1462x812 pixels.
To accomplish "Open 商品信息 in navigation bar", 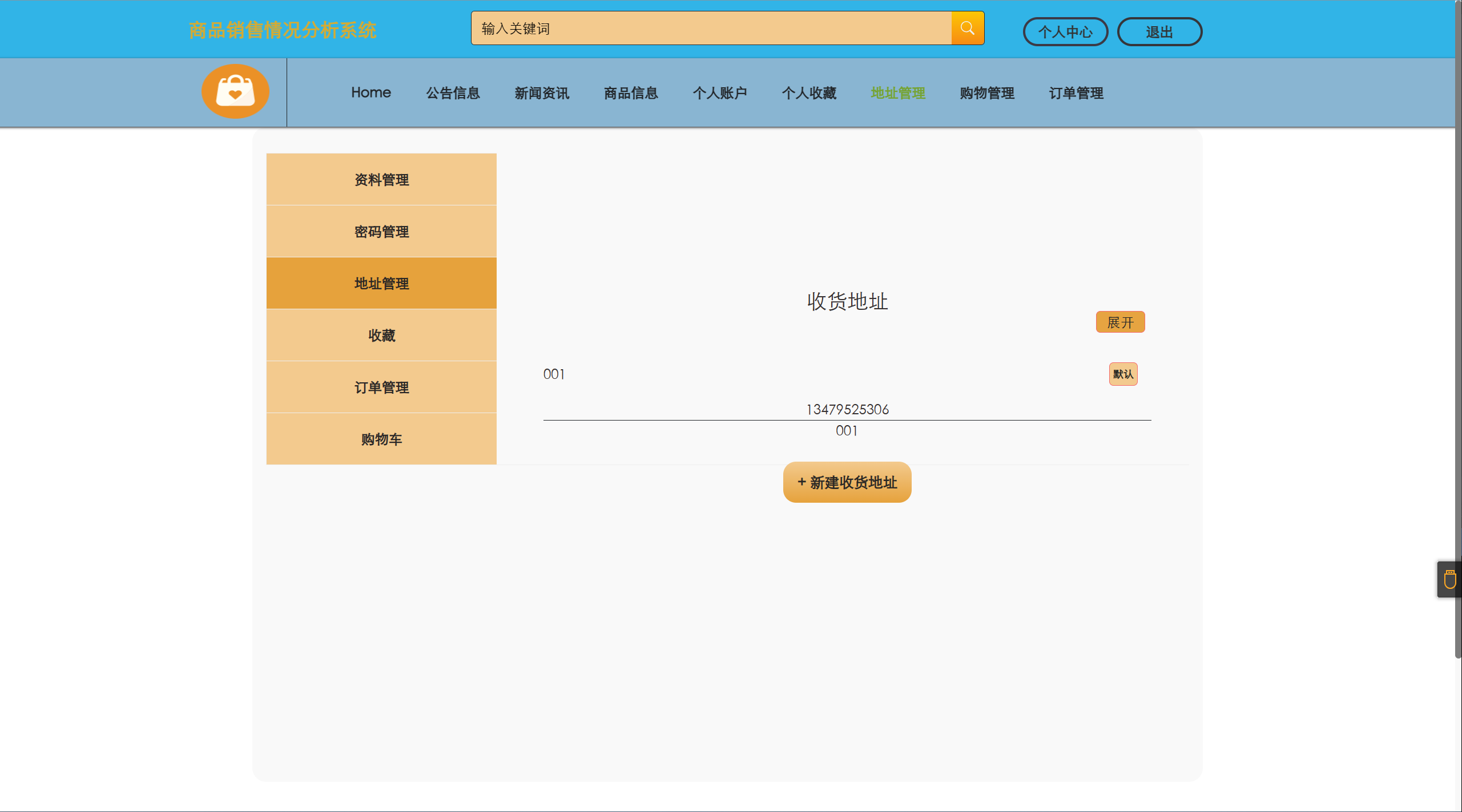I will 631,93.
